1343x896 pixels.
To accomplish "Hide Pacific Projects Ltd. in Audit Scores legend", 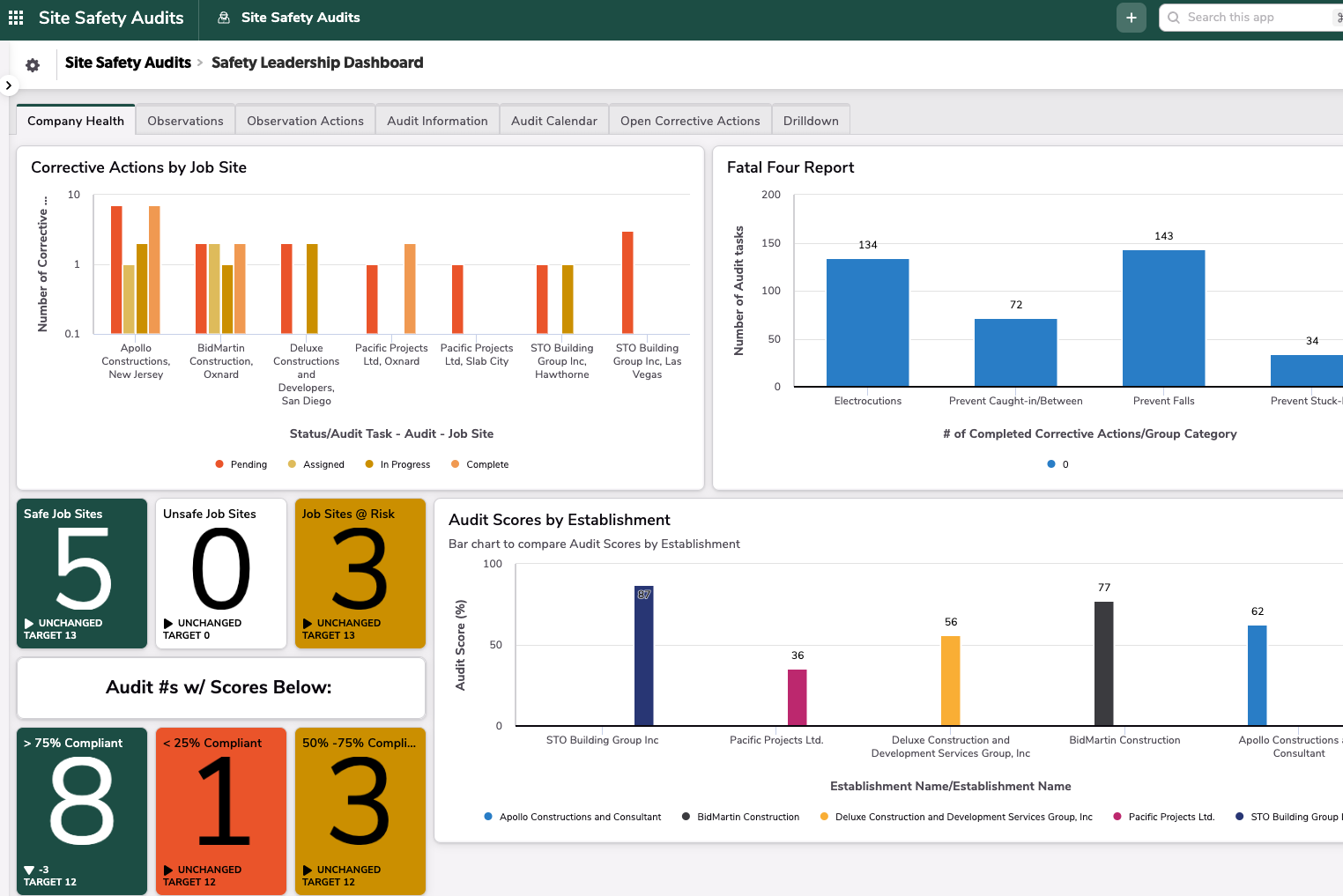I will 1163,817.
